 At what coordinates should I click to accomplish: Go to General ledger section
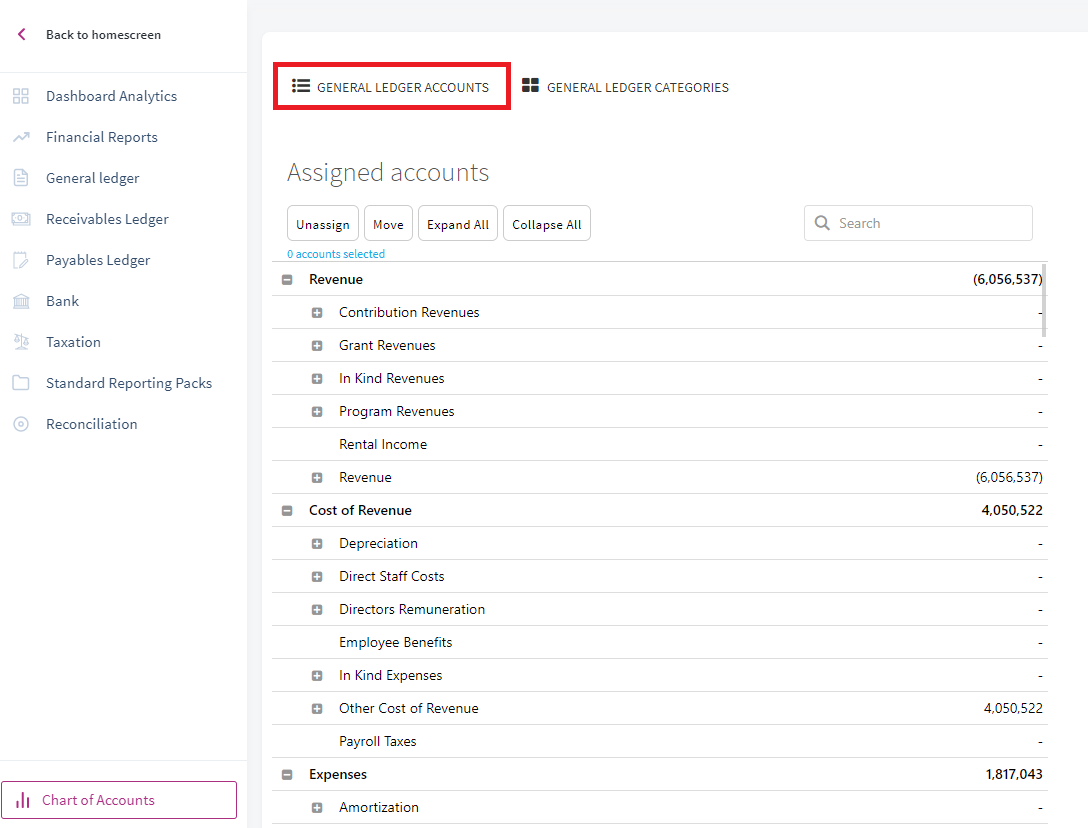tap(92, 178)
